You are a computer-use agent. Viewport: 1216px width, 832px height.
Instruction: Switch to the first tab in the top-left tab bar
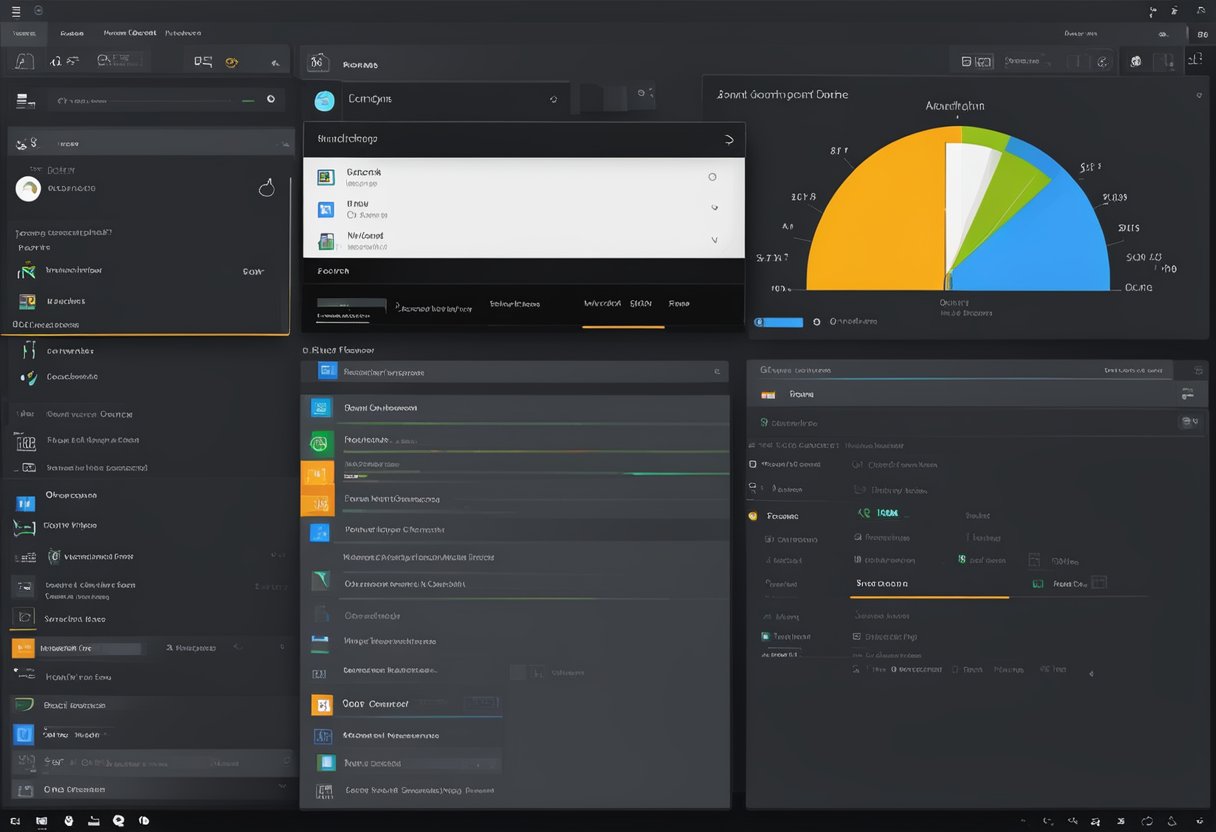23,33
